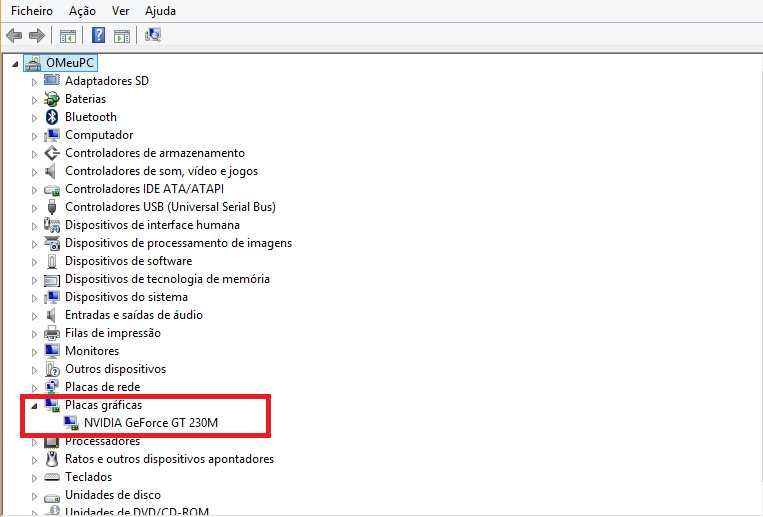Open the Ajuda menu

pyautogui.click(x=160, y=11)
